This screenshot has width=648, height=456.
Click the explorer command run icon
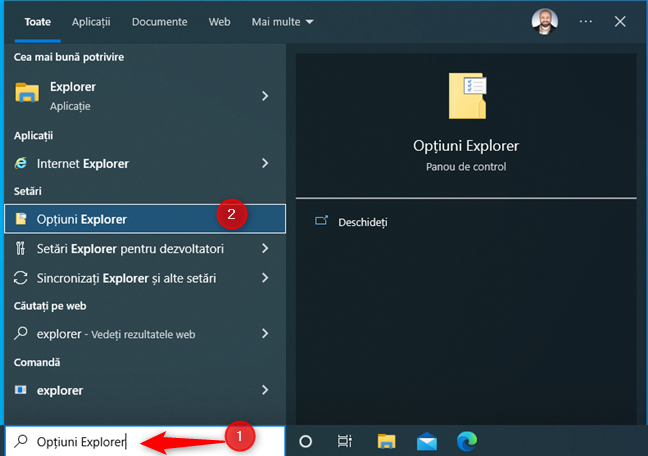click(21, 390)
